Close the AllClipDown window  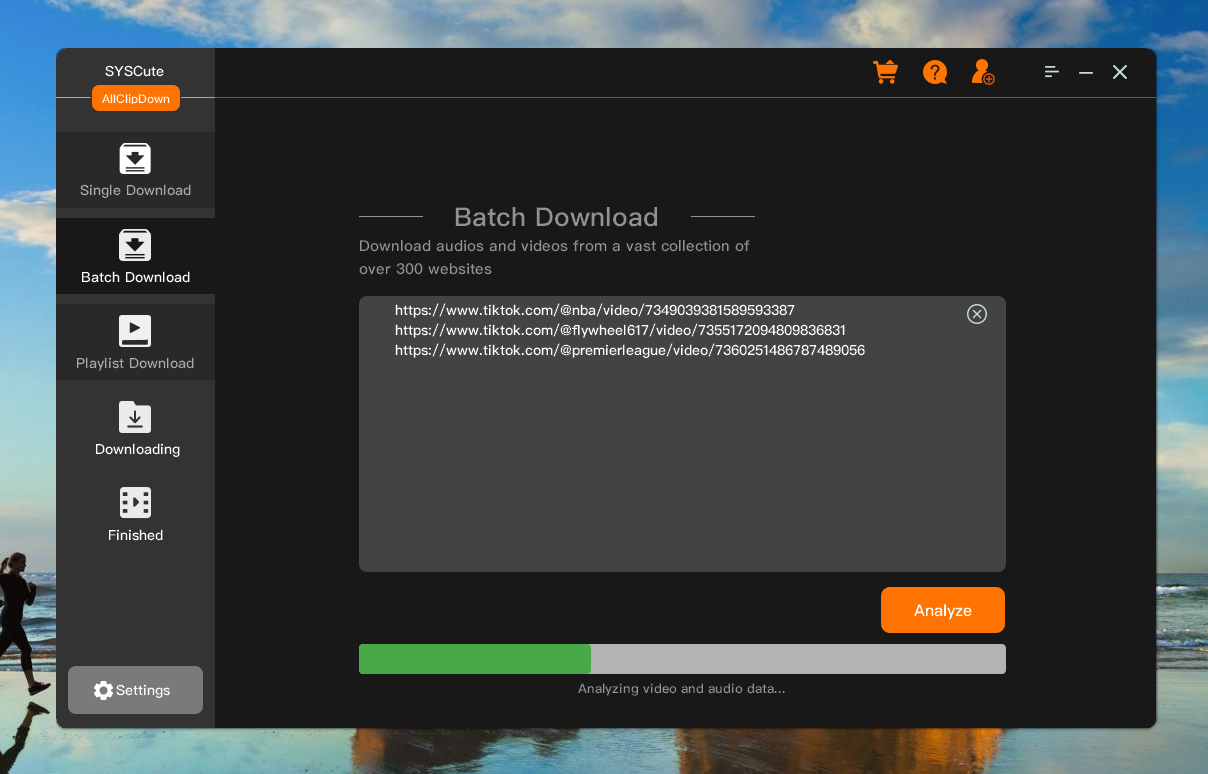pos(1120,72)
